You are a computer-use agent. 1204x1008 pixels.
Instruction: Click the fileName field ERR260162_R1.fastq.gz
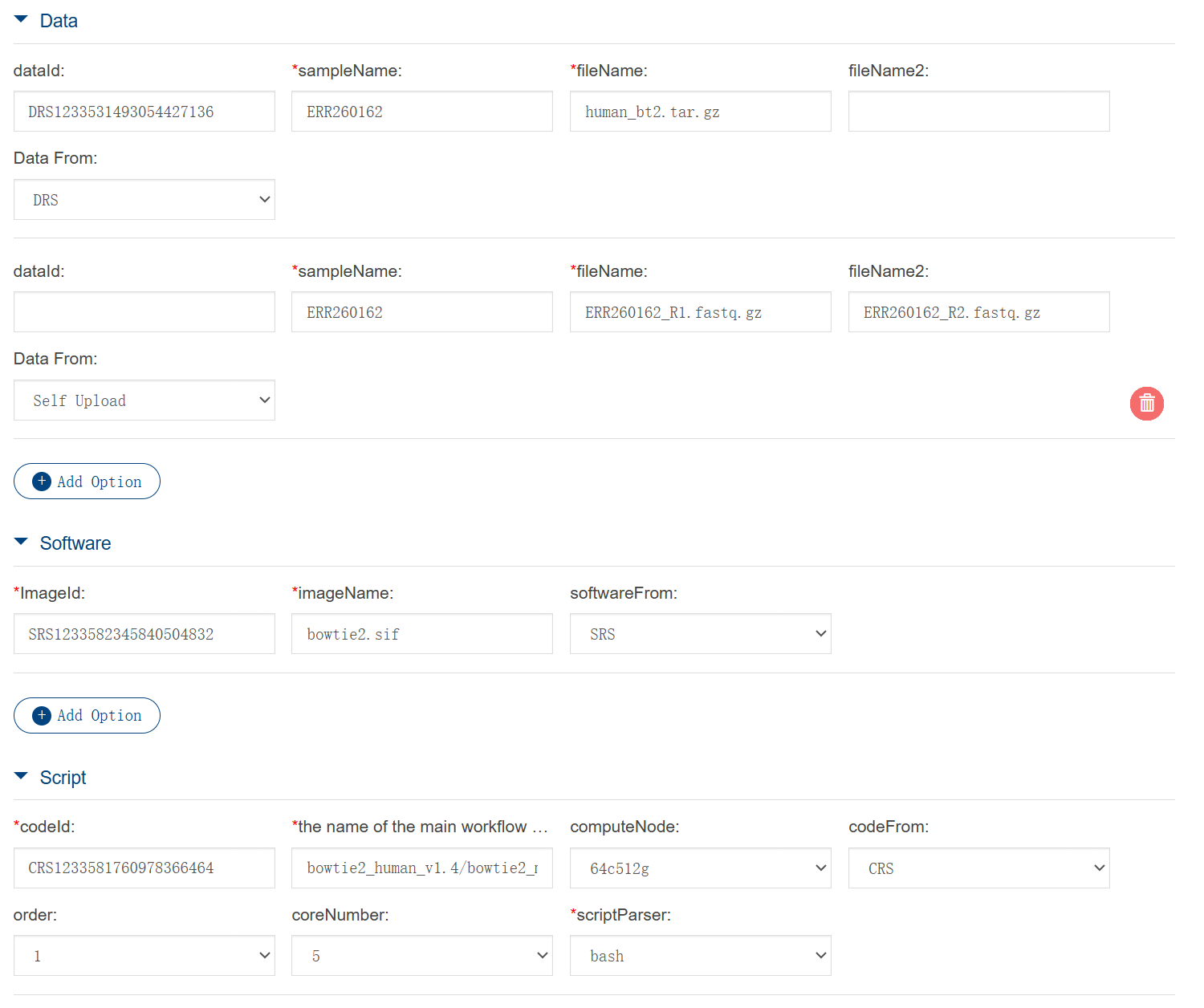(x=701, y=312)
